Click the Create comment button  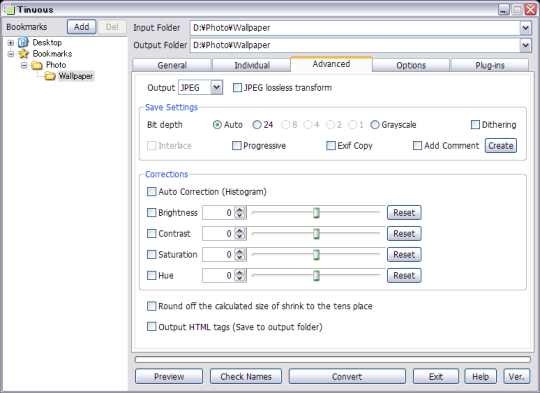(501, 146)
